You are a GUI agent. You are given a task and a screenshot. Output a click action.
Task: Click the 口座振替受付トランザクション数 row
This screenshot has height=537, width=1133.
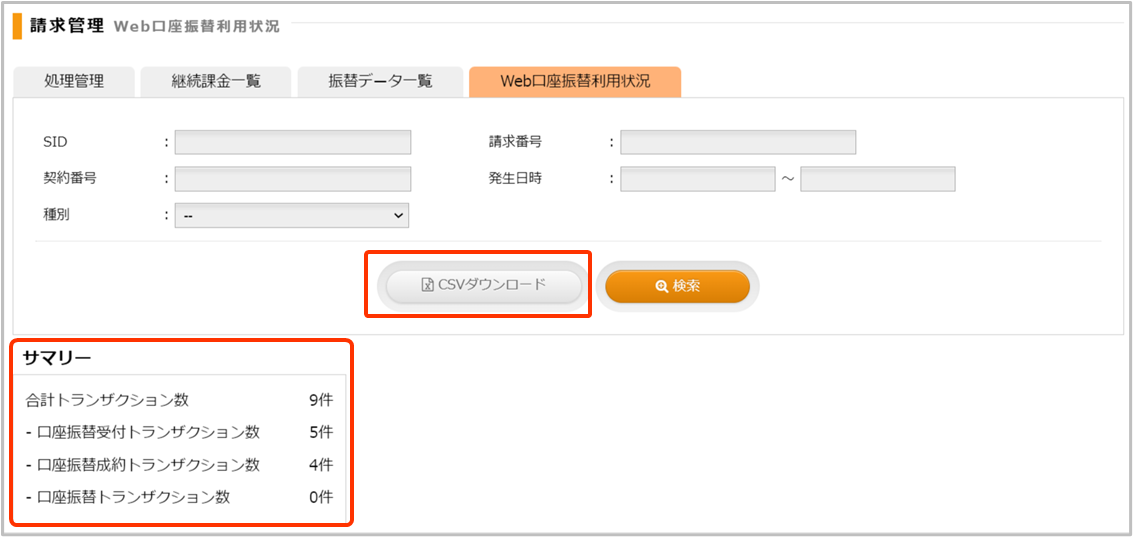(x=180, y=432)
